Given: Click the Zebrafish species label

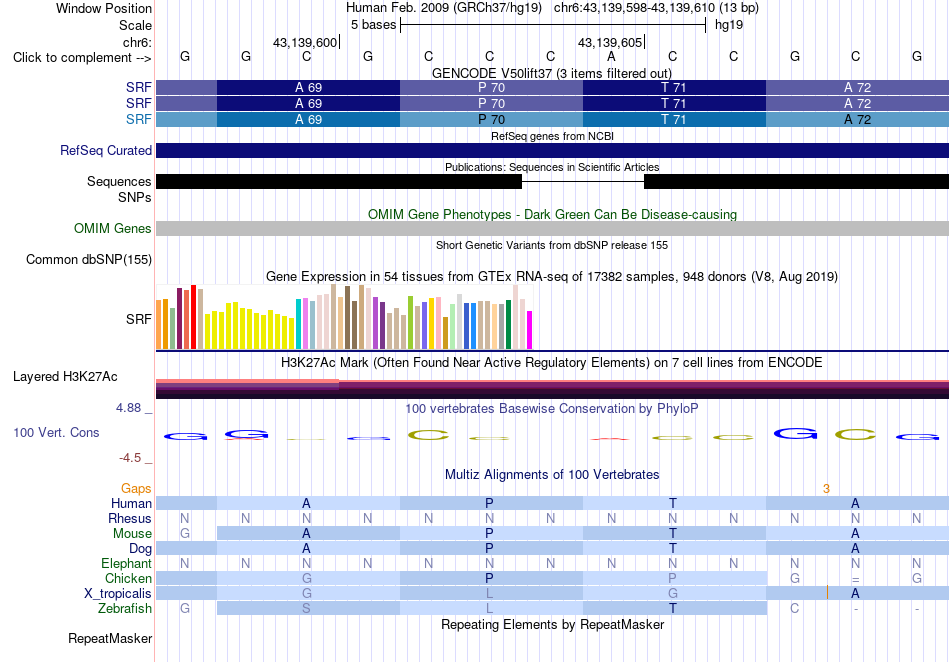Looking at the screenshot, I should [x=125, y=609].
